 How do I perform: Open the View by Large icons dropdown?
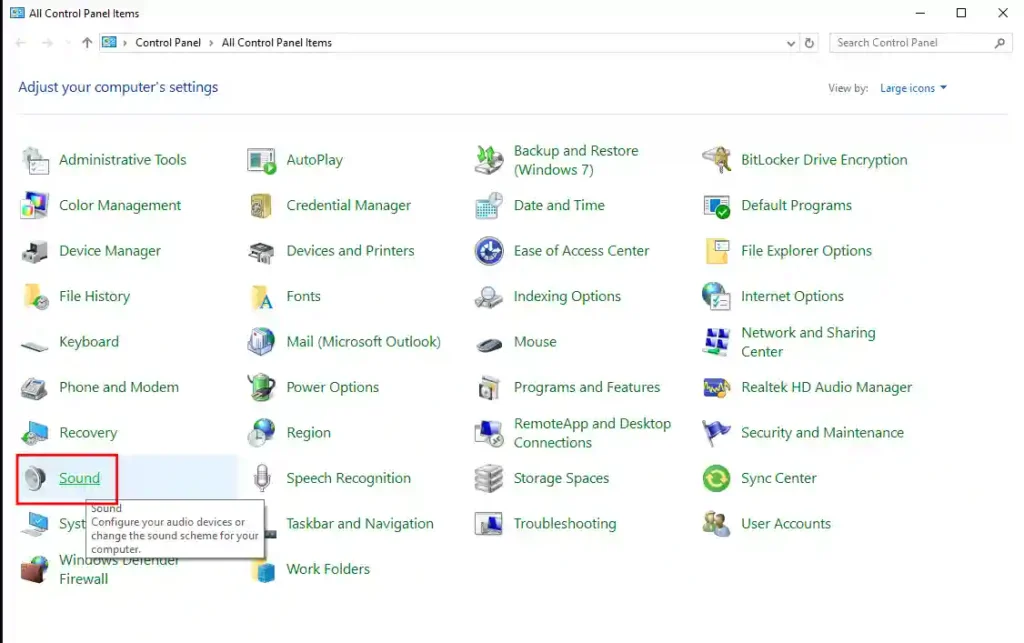click(x=913, y=88)
